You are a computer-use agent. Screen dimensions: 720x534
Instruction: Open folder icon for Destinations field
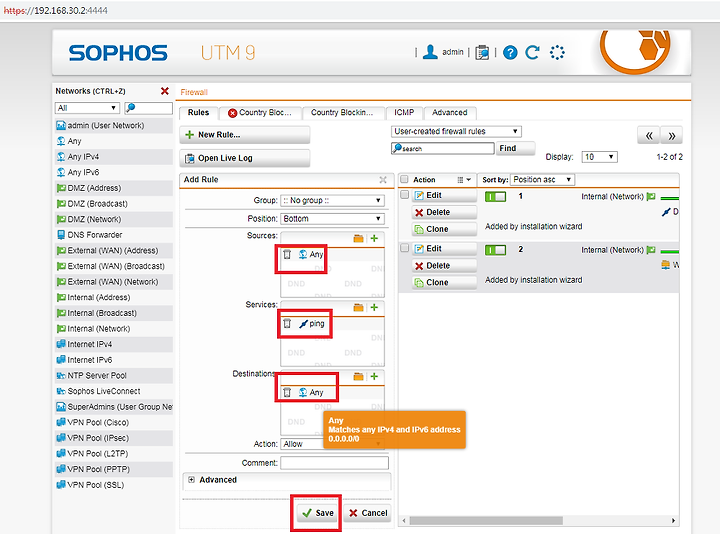click(x=359, y=377)
